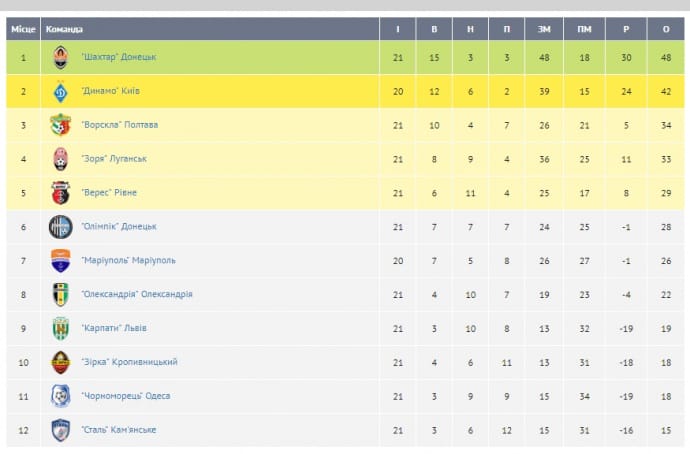Click the Shakhtar Donetsk club logo
The height and width of the screenshot is (454, 690).
pyautogui.click(x=61, y=57)
